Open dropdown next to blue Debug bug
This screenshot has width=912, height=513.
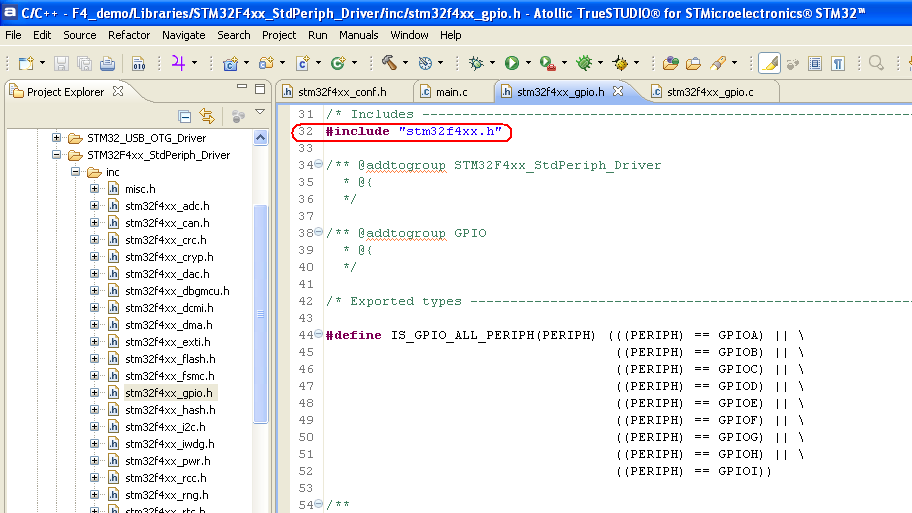[x=492, y=63]
